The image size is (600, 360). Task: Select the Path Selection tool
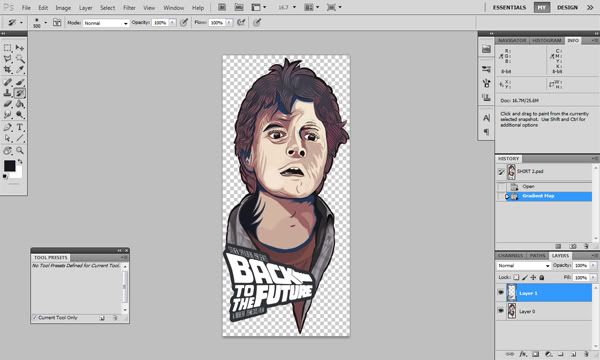tap(8, 138)
